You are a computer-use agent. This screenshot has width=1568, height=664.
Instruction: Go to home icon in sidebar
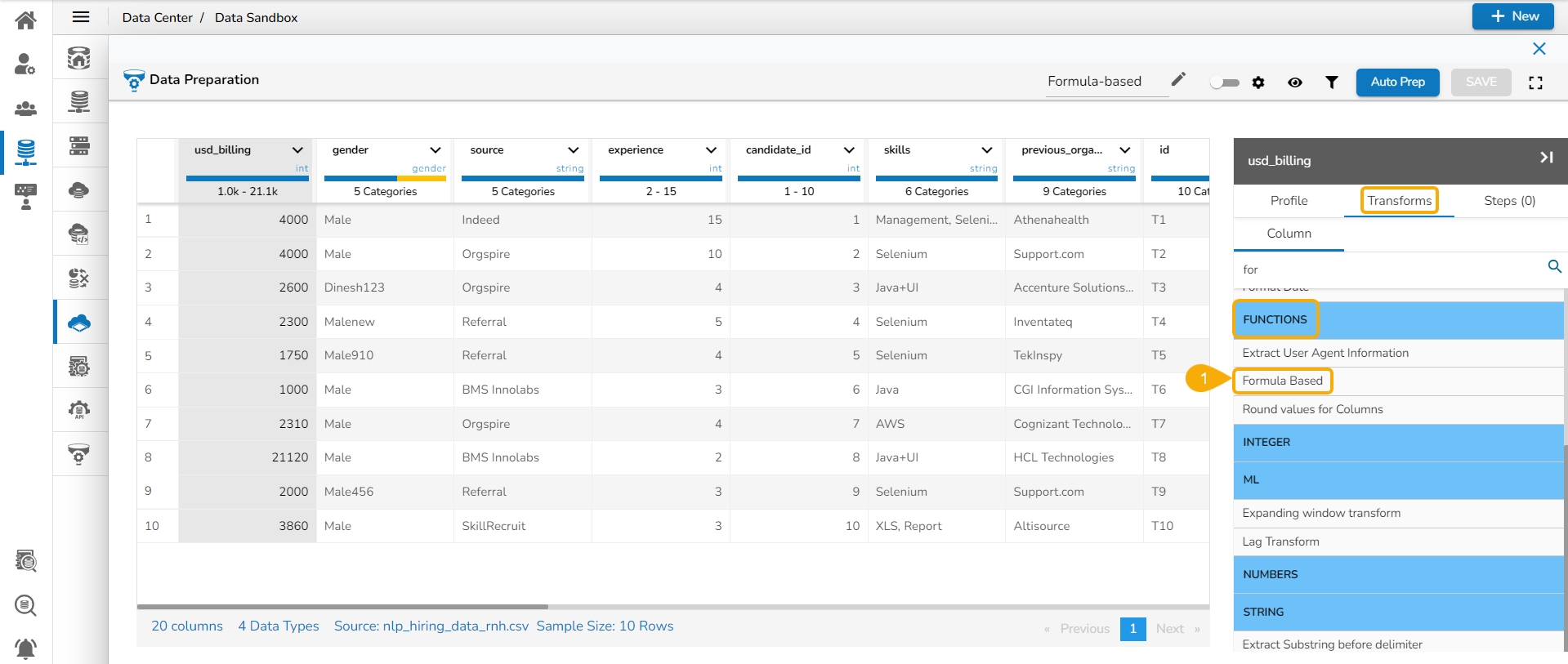click(x=25, y=20)
